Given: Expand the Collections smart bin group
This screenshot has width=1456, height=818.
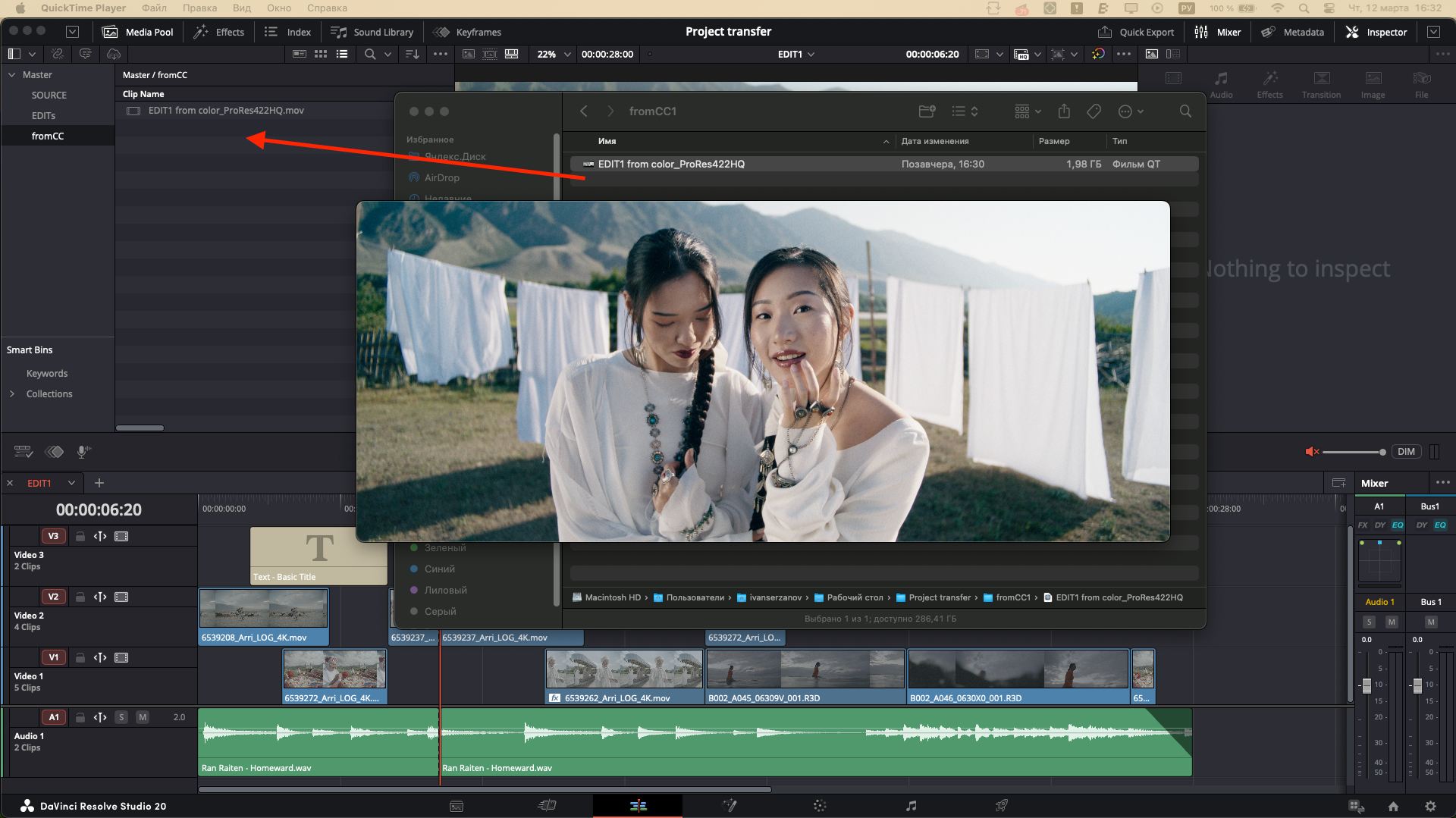Looking at the screenshot, I should pyautogui.click(x=12, y=393).
